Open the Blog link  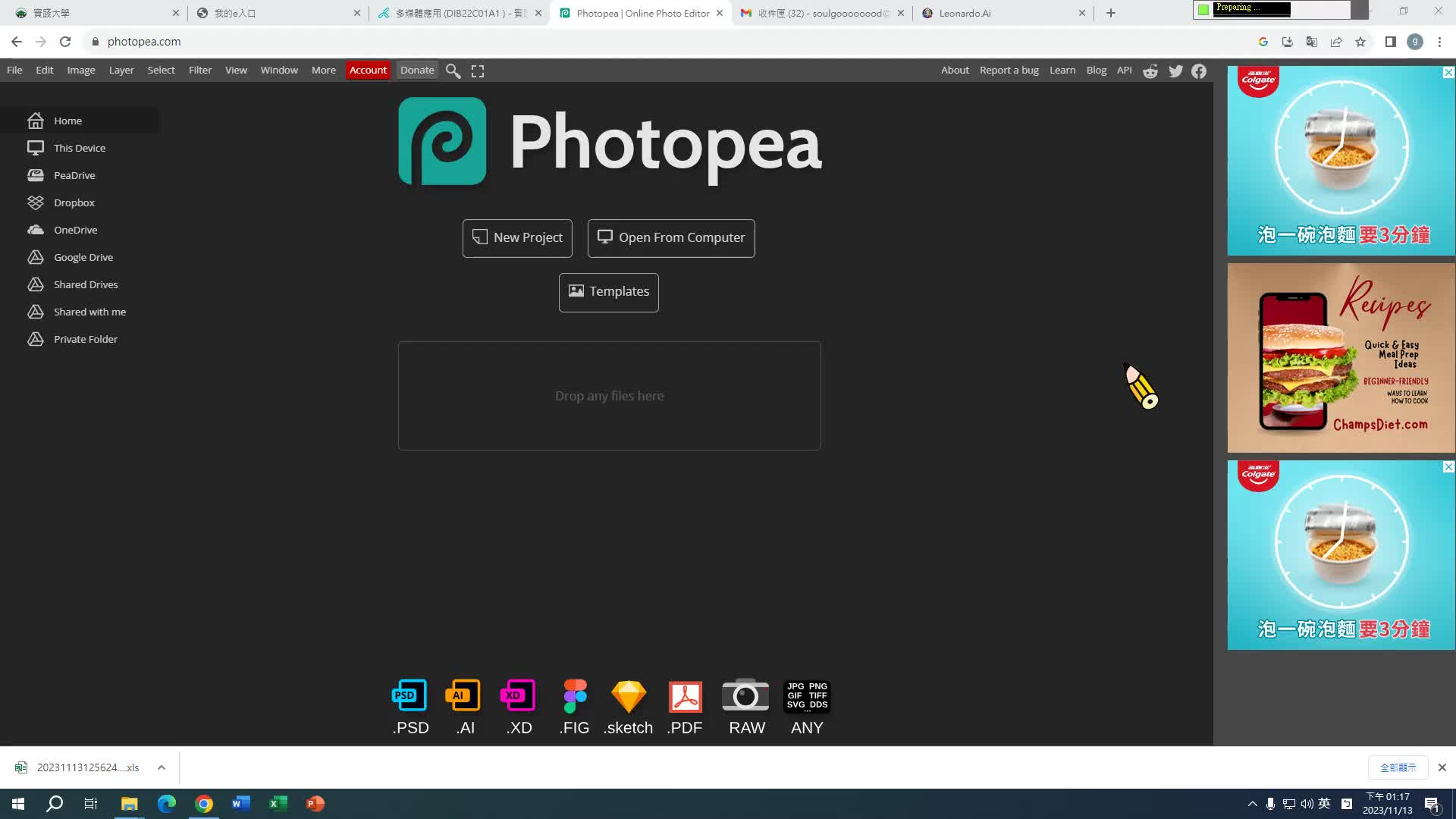(x=1097, y=70)
